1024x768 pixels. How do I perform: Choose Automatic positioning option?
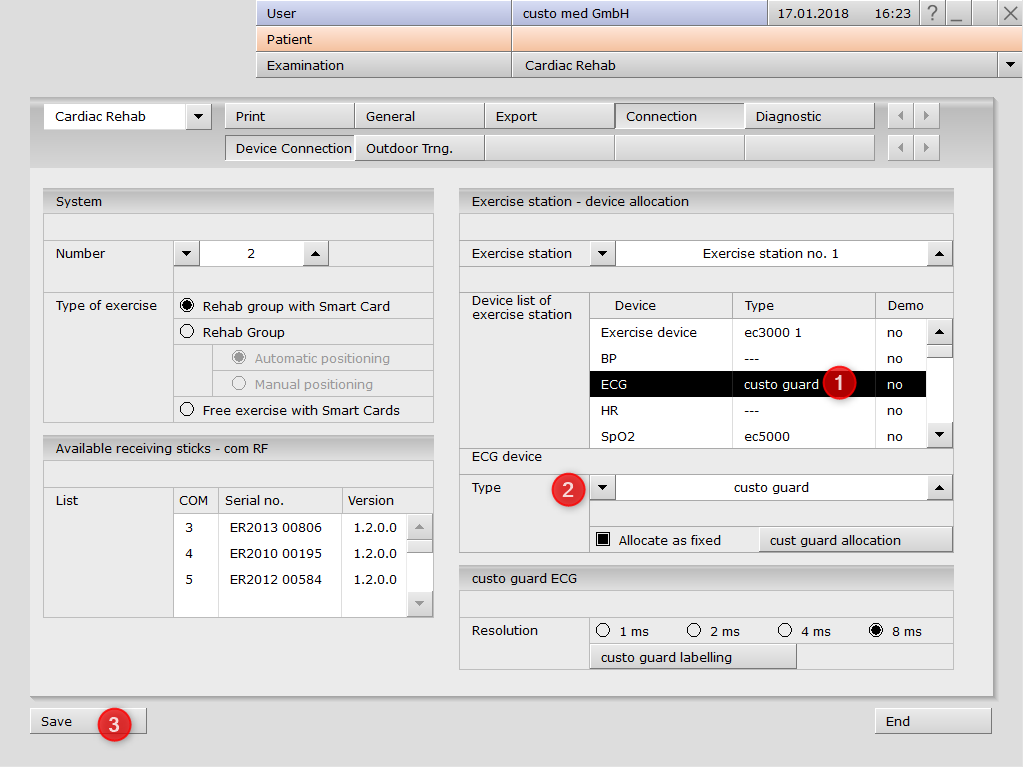pyautogui.click(x=239, y=358)
